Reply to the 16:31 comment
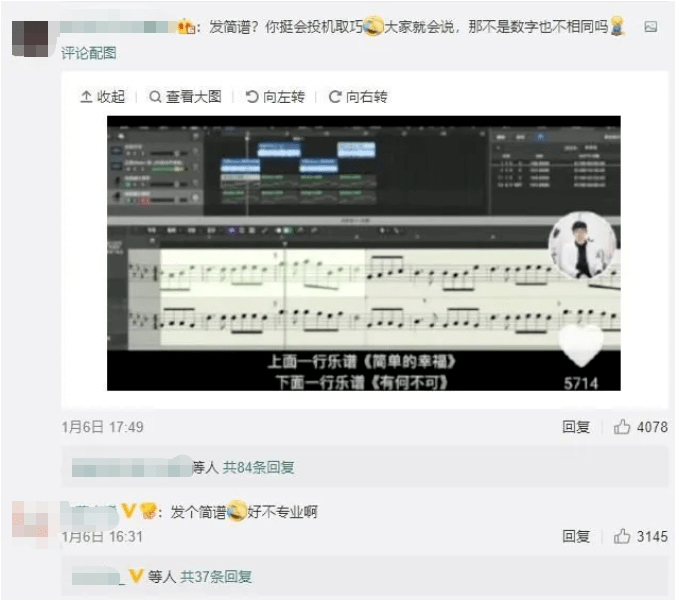Viewport: 675px width, 602px height. point(576,536)
